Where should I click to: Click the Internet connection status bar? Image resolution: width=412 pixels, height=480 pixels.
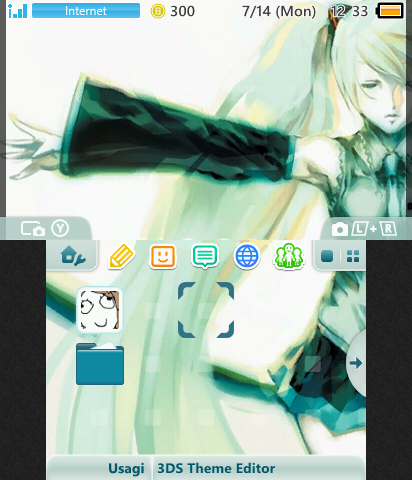tap(86, 11)
